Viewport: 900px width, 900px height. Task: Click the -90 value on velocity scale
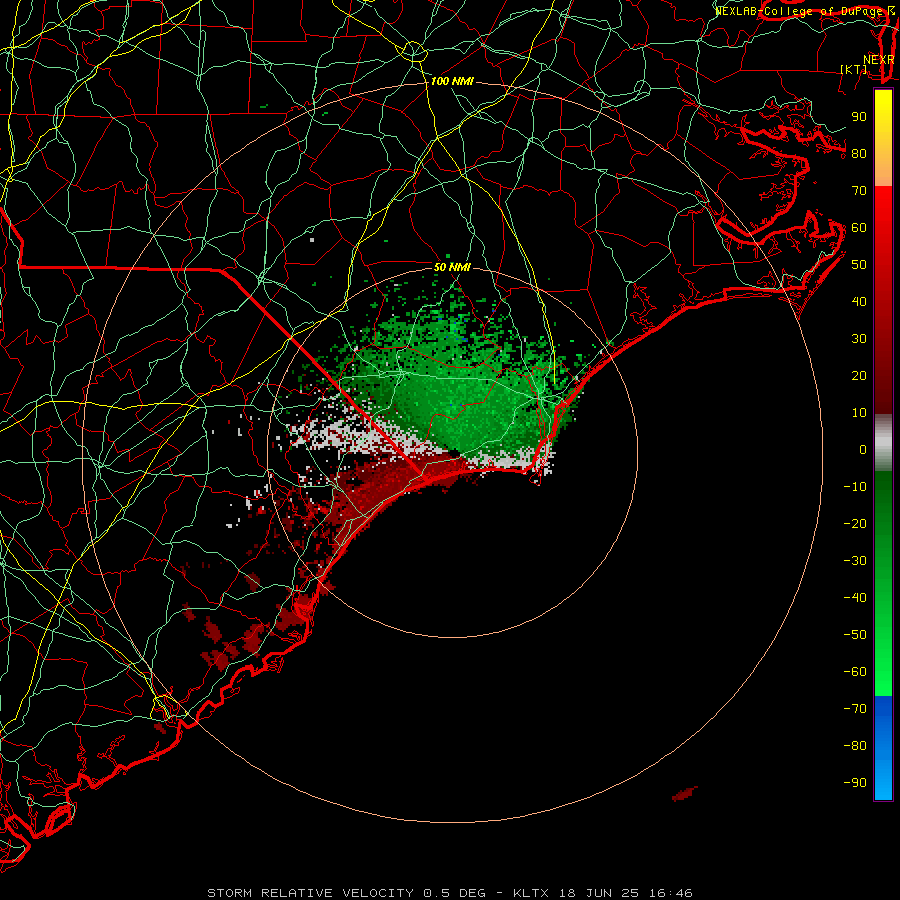[855, 783]
